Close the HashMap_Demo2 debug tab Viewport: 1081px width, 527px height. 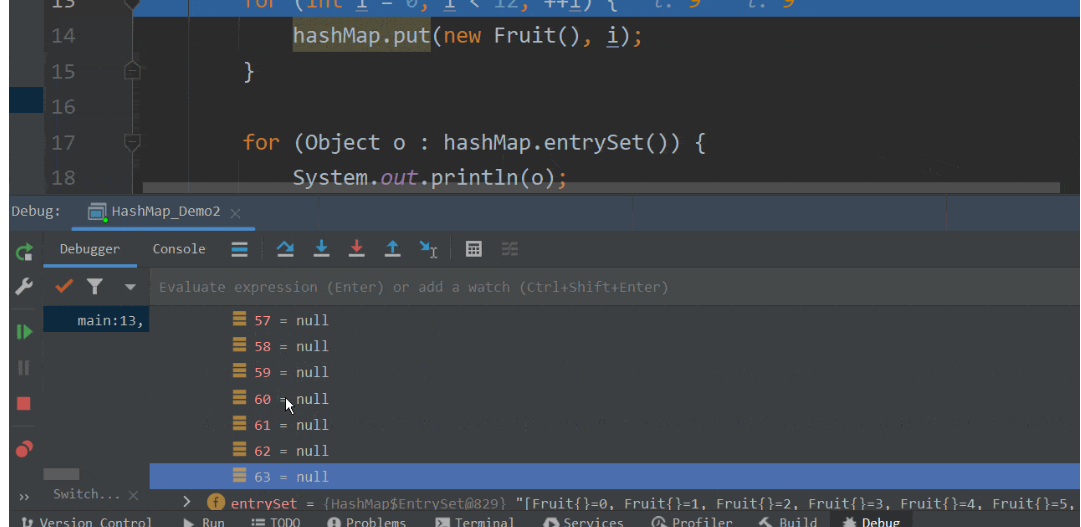click(235, 214)
